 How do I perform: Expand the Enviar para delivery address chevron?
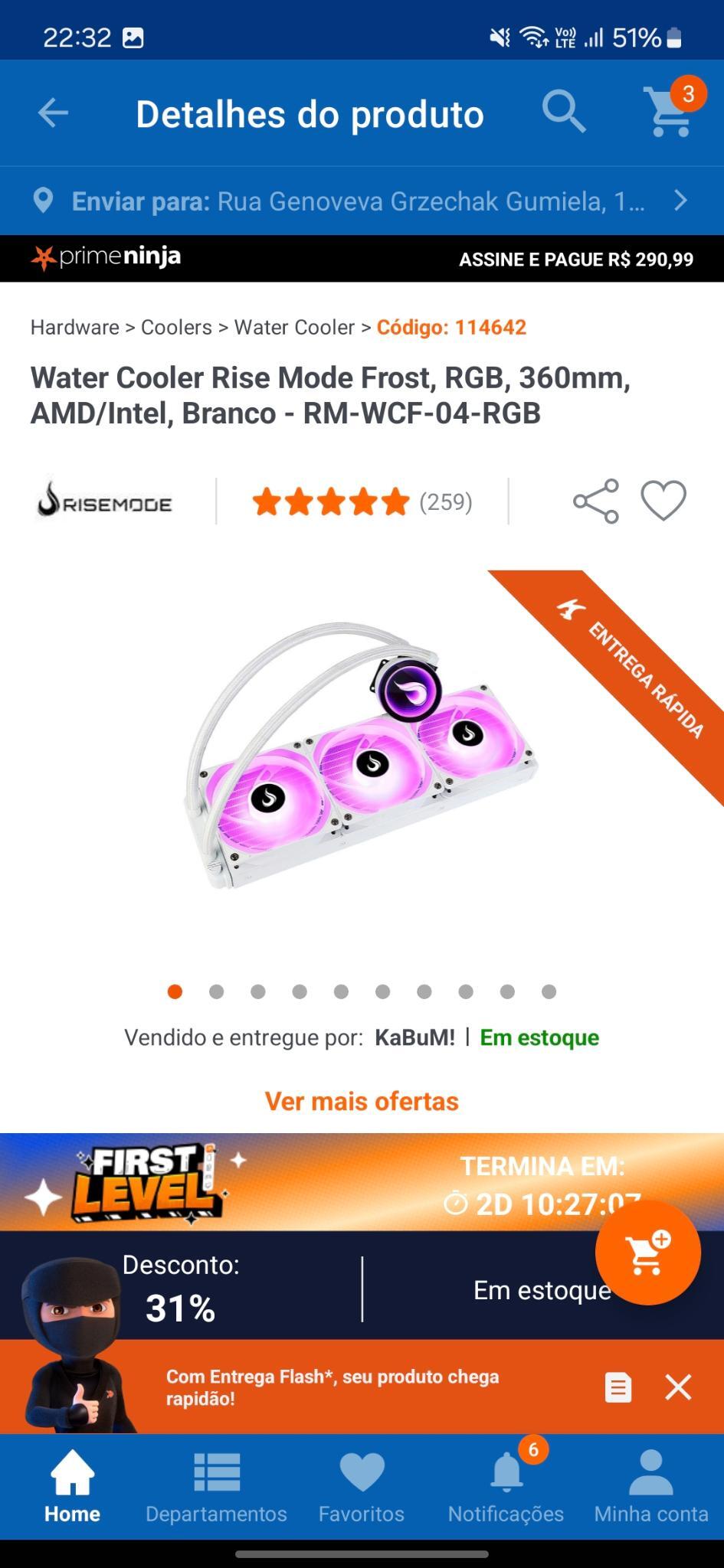click(x=680, y=201)
